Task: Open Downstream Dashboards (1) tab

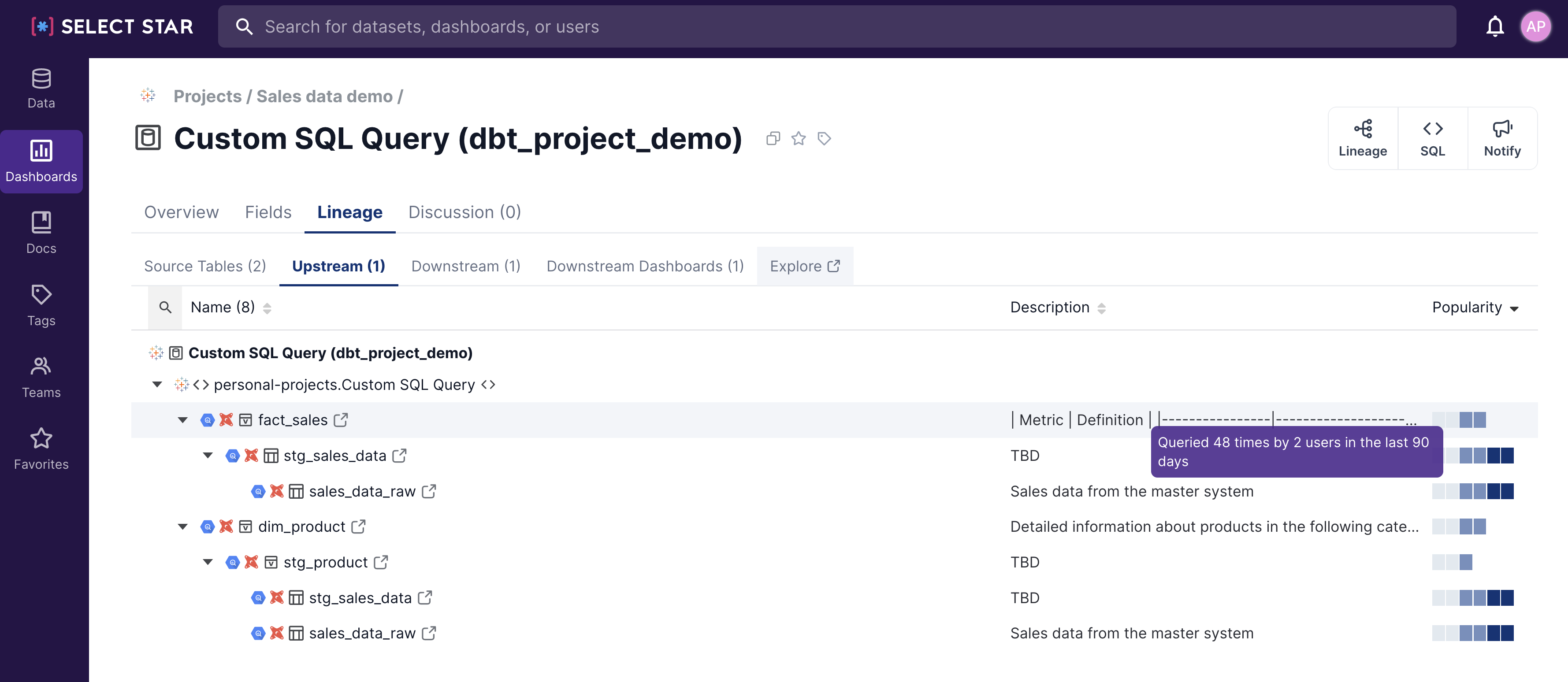Action: (645, 266)
